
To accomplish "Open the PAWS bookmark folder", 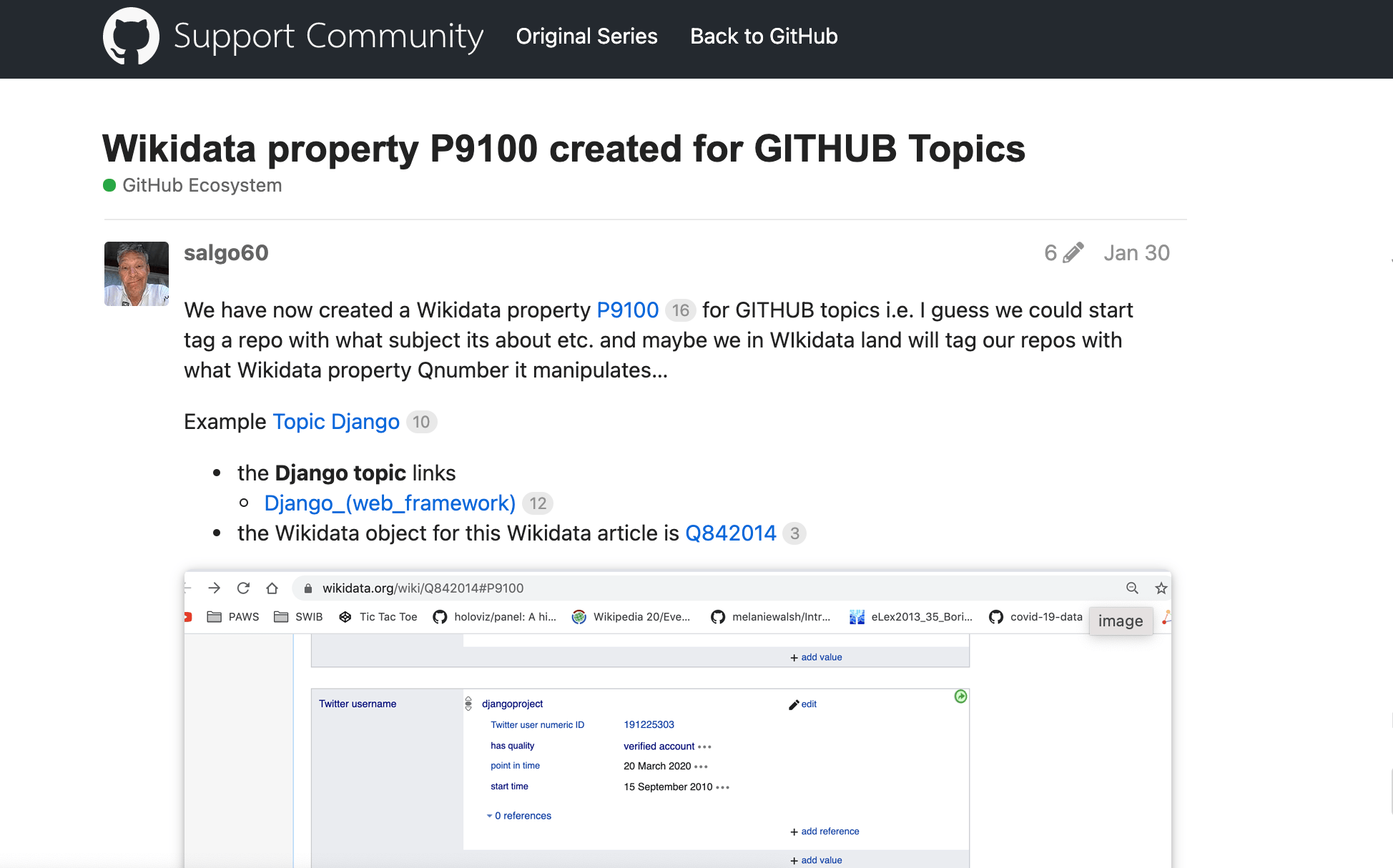I will click(x=233, y=617).
